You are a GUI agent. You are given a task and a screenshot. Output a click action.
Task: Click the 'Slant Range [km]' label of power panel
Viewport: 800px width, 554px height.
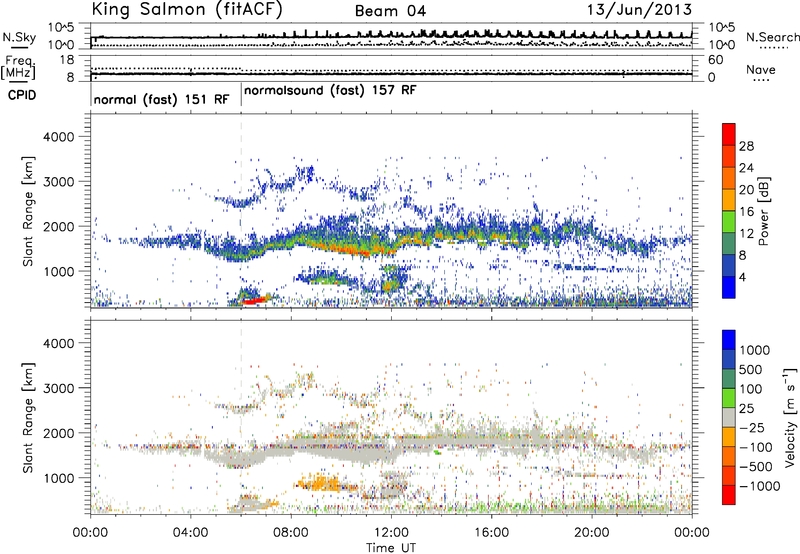click(29, 211)
